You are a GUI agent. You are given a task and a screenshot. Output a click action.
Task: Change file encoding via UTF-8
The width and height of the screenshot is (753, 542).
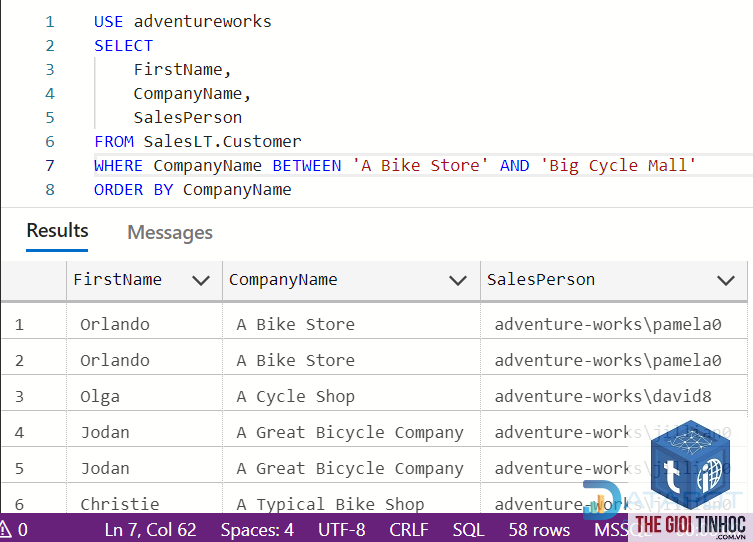point(341,530)
